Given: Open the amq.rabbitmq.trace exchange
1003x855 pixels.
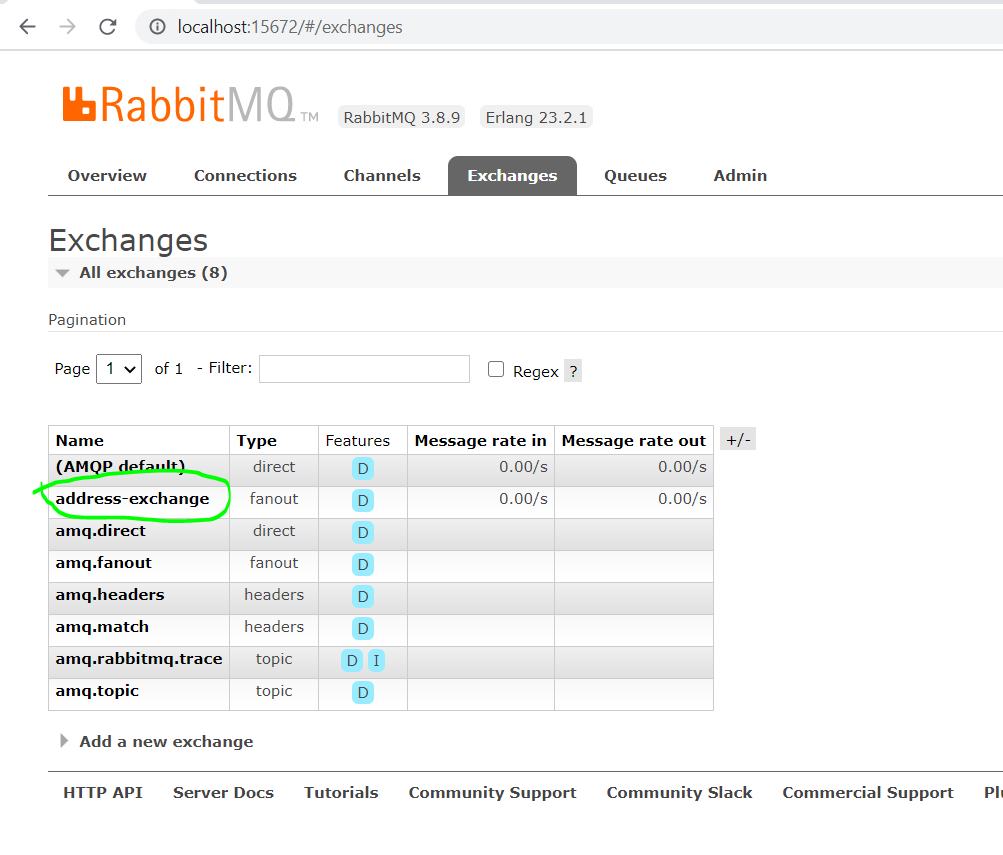Looking at the screenshot, I should point(139,659).
